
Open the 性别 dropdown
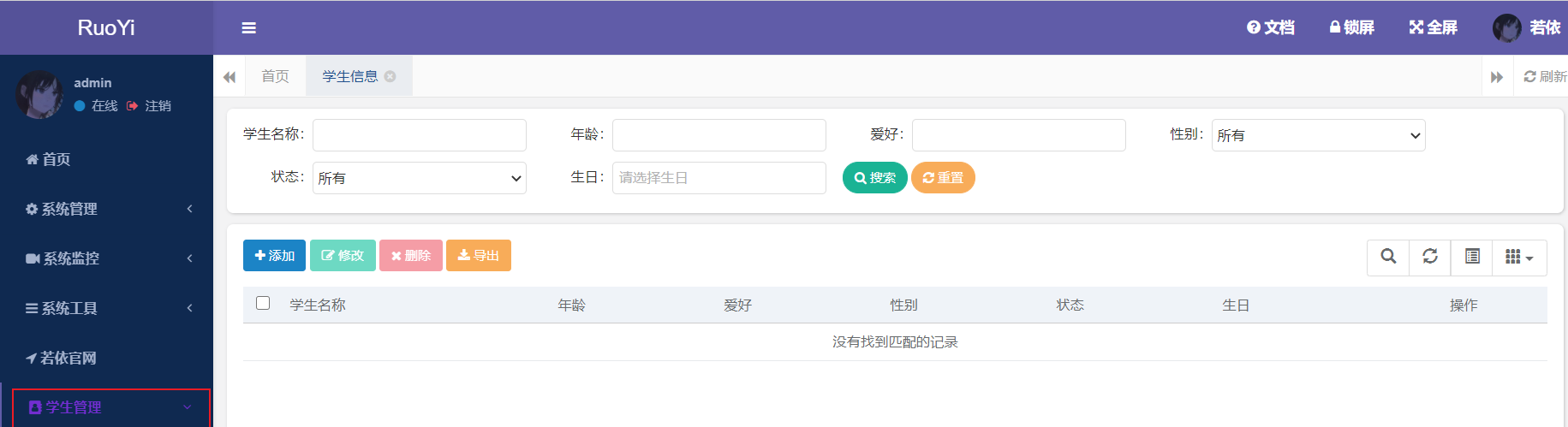click(1319, 135)
